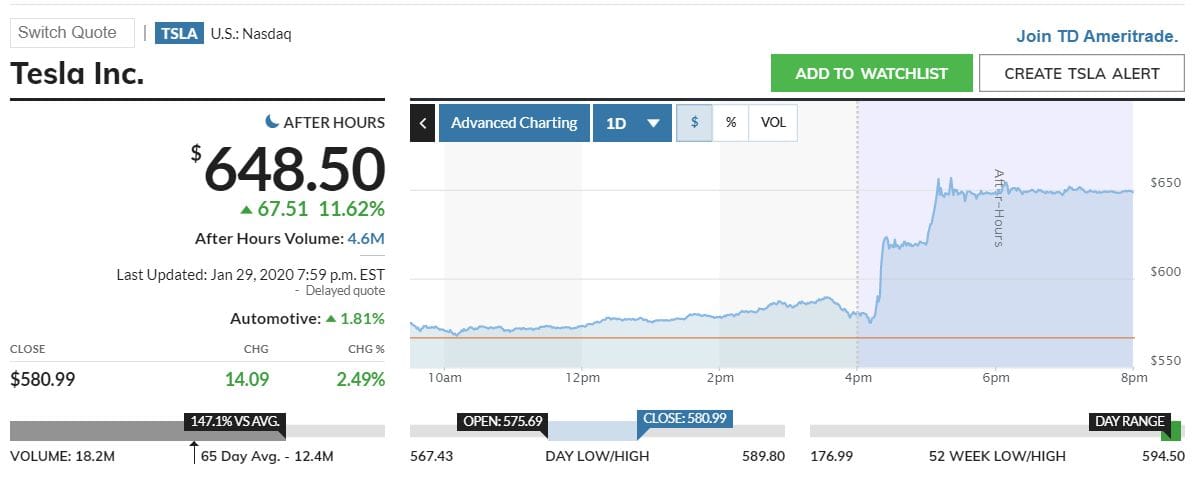Click the volume vs average bar

(197, 431)
